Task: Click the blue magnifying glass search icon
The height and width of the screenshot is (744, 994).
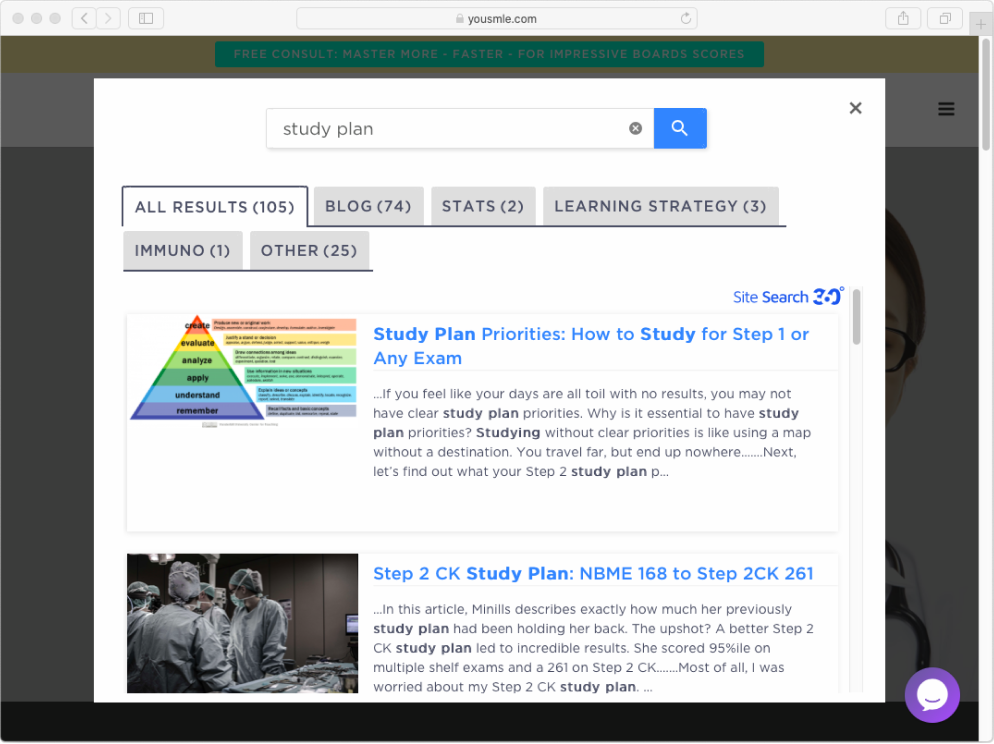Action: (680, 128)
